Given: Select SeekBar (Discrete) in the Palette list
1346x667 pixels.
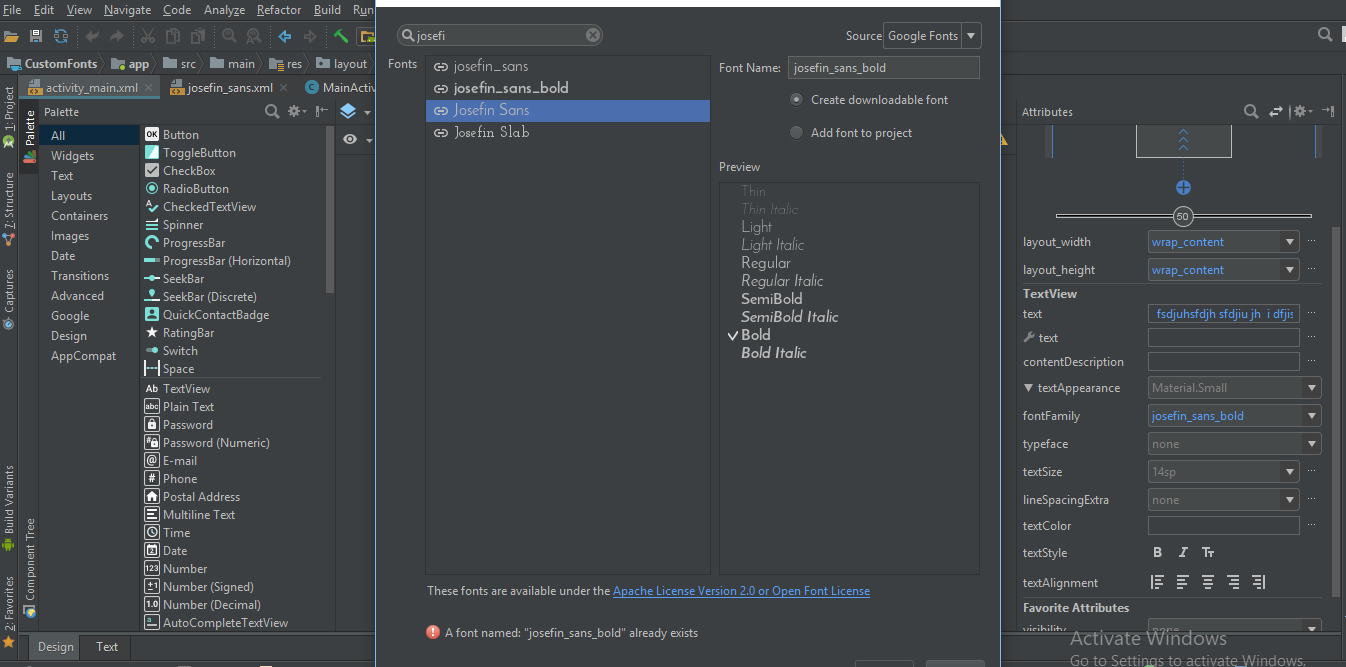Looking at the screenshot, I should click(x=210, y=297).
